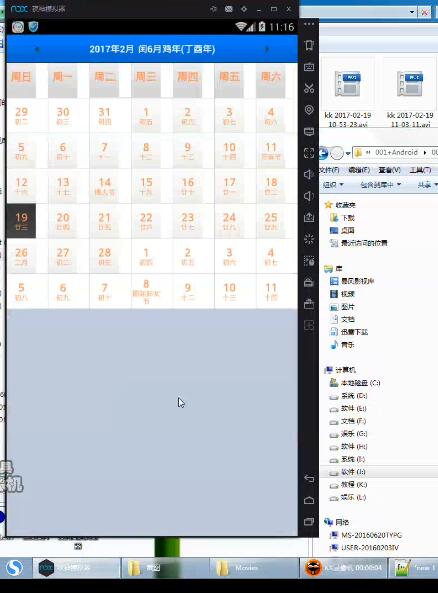Go to previous month in calendar header
This screenshot has width=438, height=593.
(x=37, y=49)
